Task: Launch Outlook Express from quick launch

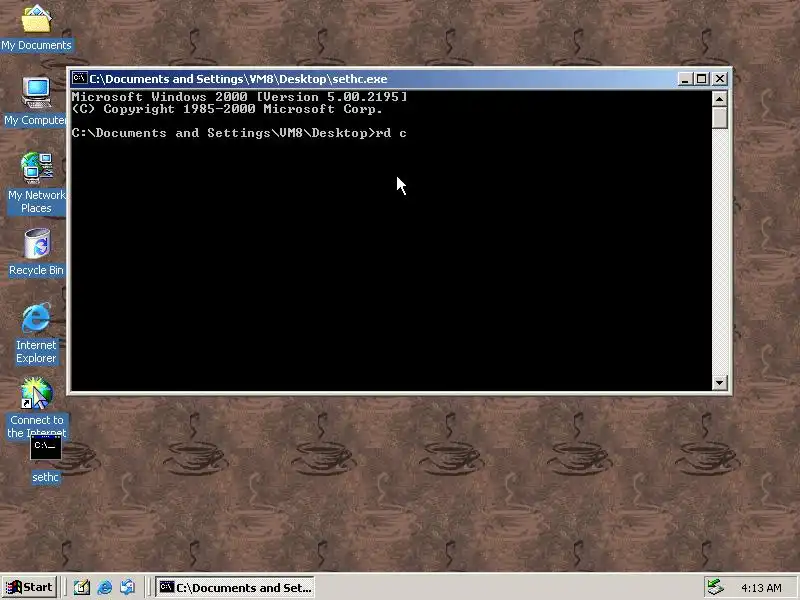Action: pyautogui.click(x=128, y=587)
